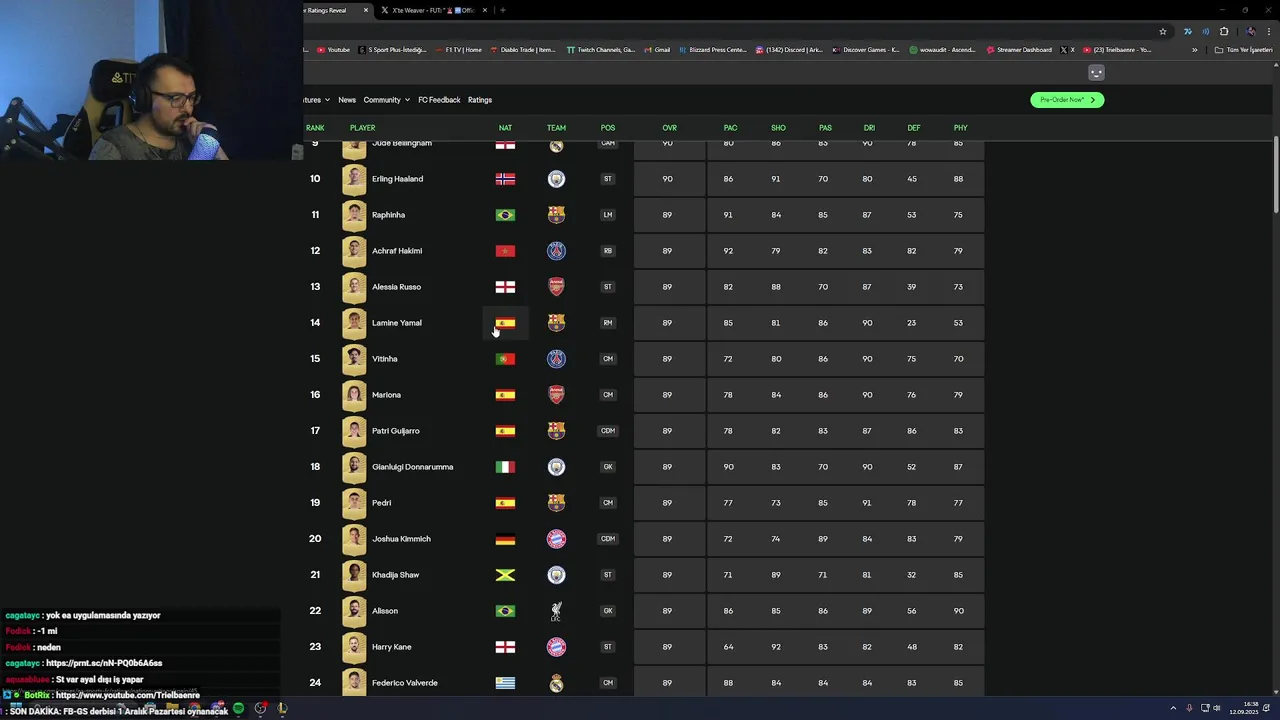This screenshot has width=1280, height=720.
Task: Open the Twitch Channels bookmark
Action: tap(600, 50)
